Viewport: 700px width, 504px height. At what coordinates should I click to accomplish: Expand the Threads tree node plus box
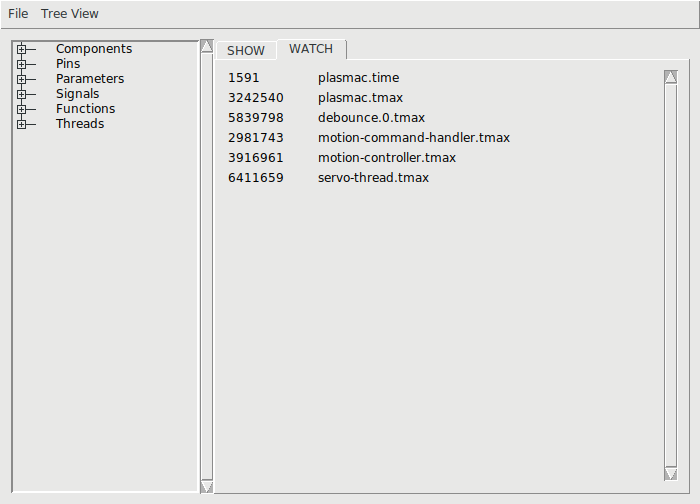click(x=21, y=124)
